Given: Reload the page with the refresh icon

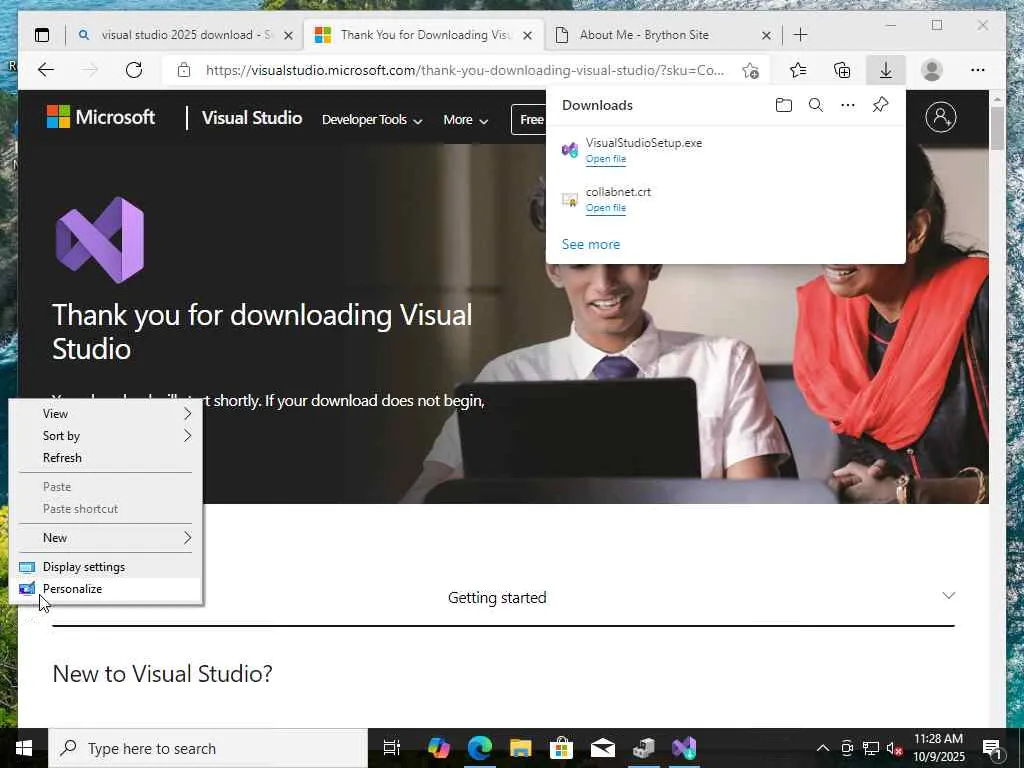Looking at the screenshot, I should pyautogui.click(x=134, y=70).
